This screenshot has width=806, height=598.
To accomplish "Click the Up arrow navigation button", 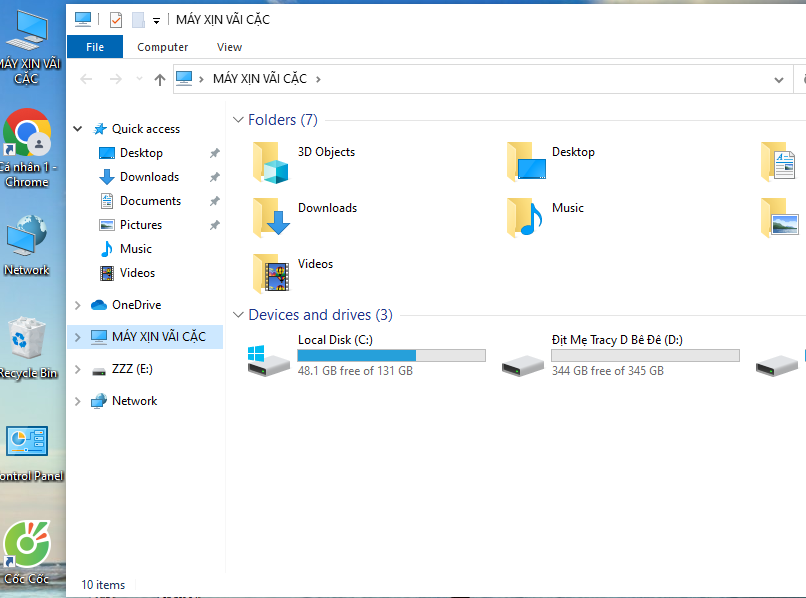I will point(159,79).
